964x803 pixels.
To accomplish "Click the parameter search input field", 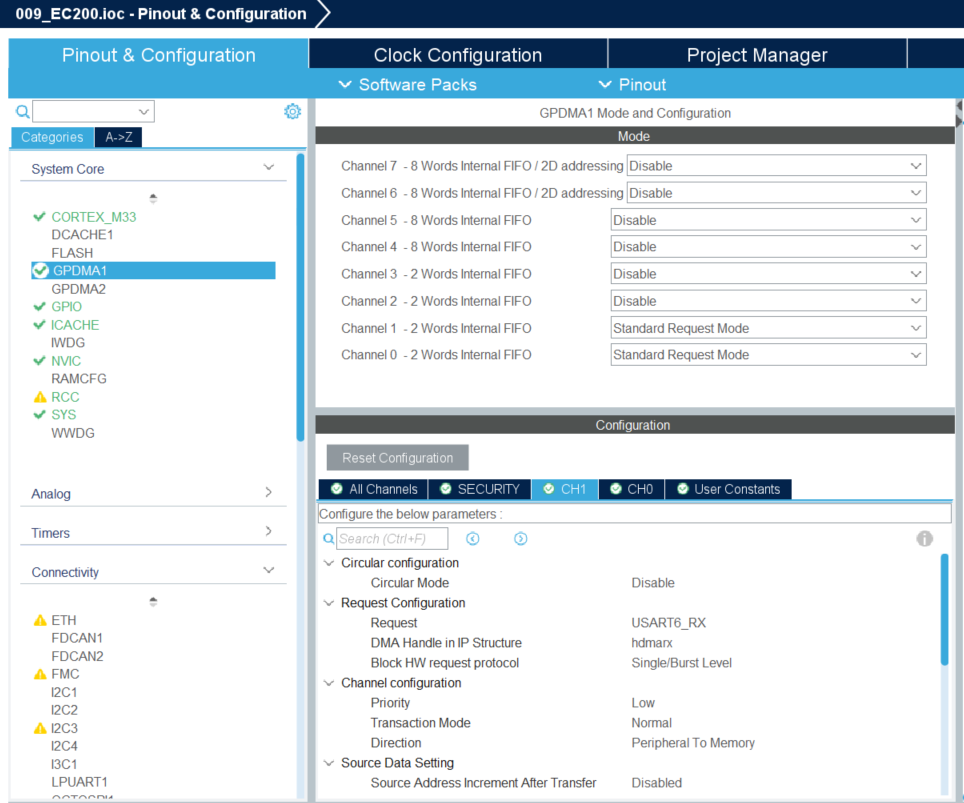I will [390, 538].
